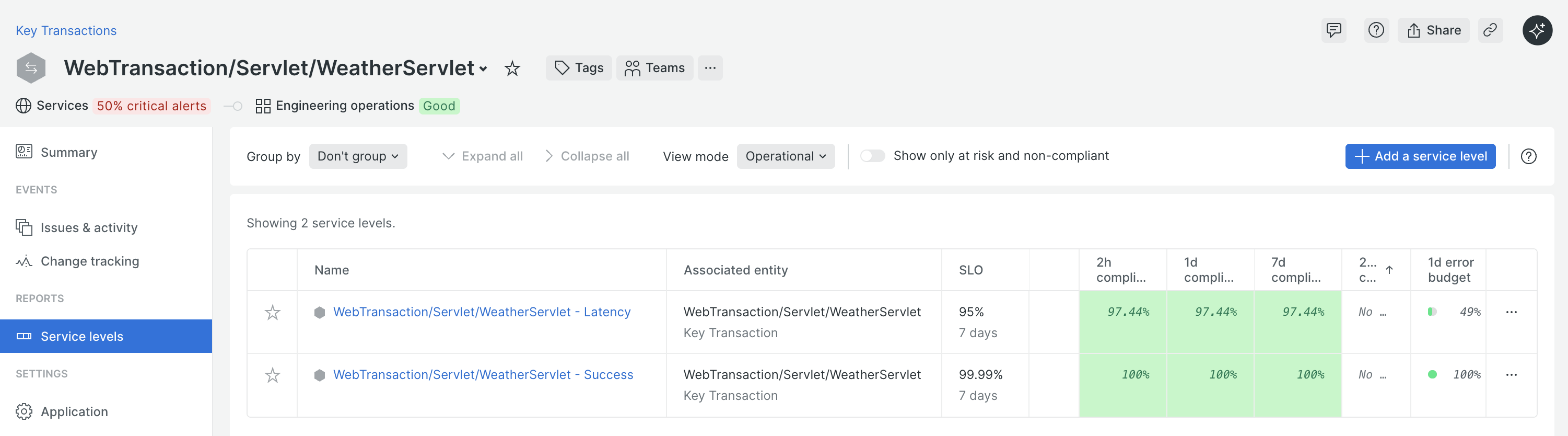Screen dimensions: 1568x436
Task: Open the Don't group dropdown
Action: [x=357, y=156]
